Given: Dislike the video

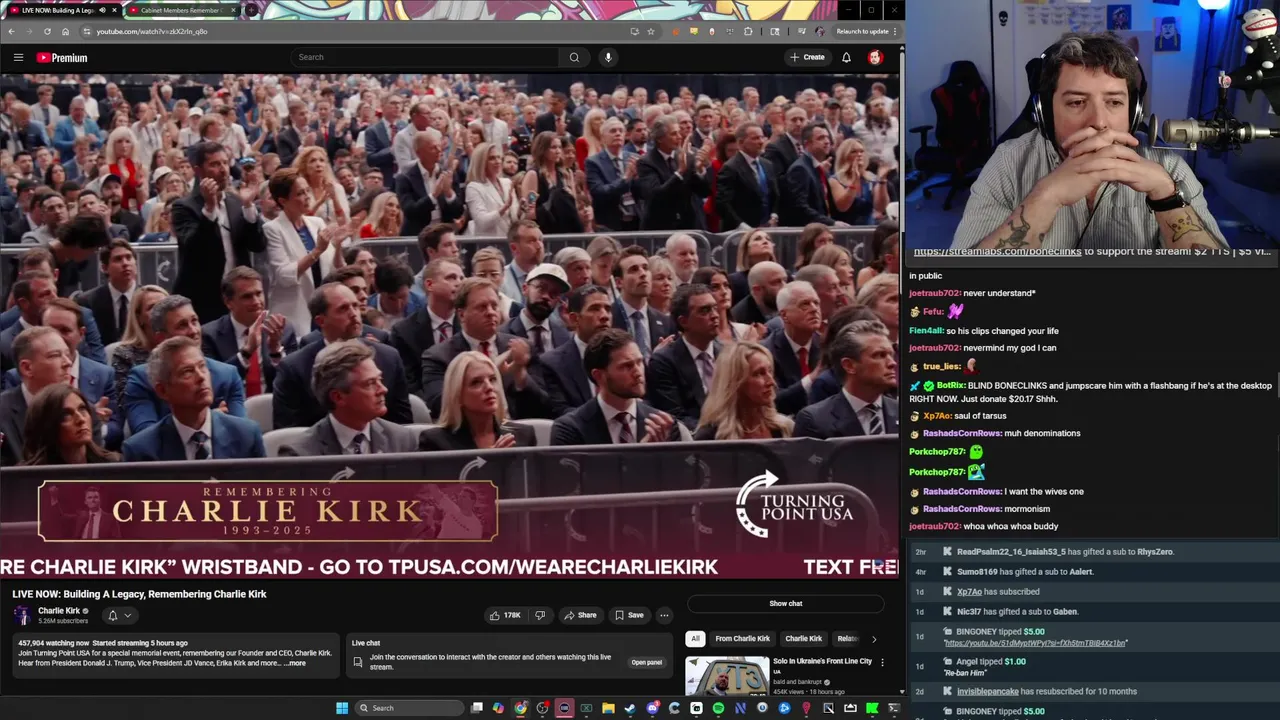Looking at the screenshot, I should 540,615.
